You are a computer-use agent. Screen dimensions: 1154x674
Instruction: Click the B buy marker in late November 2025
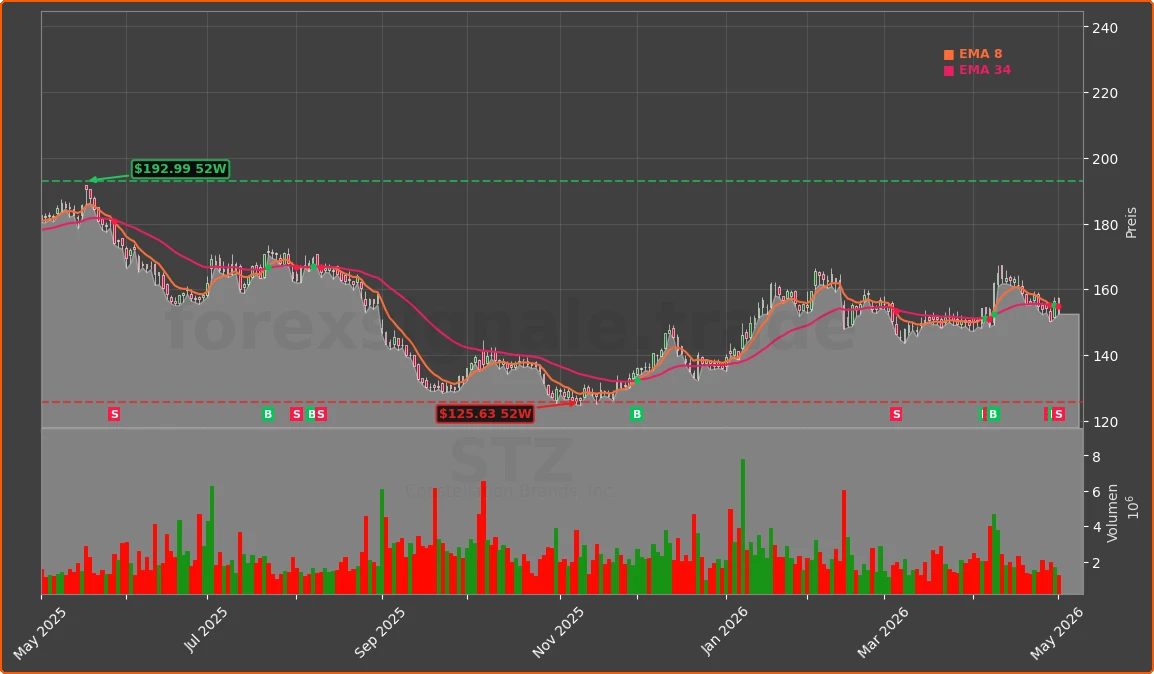coord(637,414)
